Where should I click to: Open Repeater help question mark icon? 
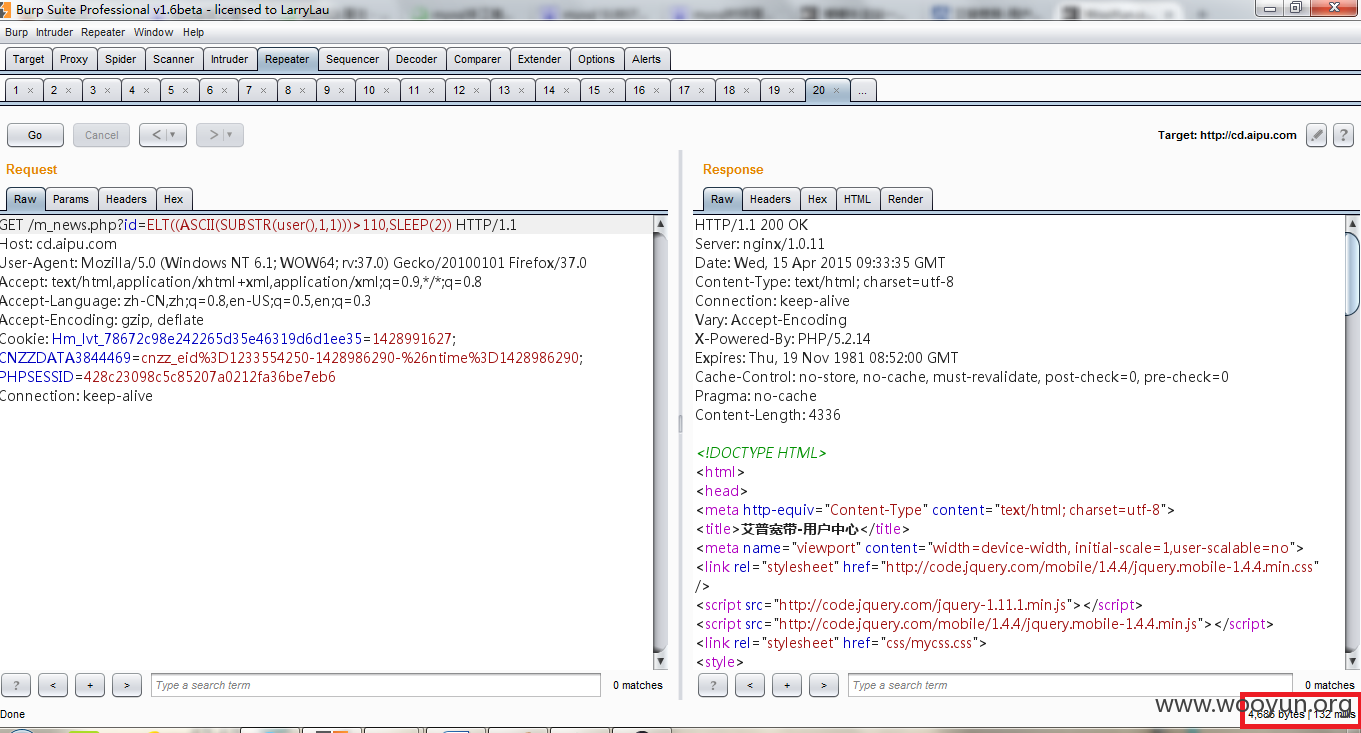1343,135
